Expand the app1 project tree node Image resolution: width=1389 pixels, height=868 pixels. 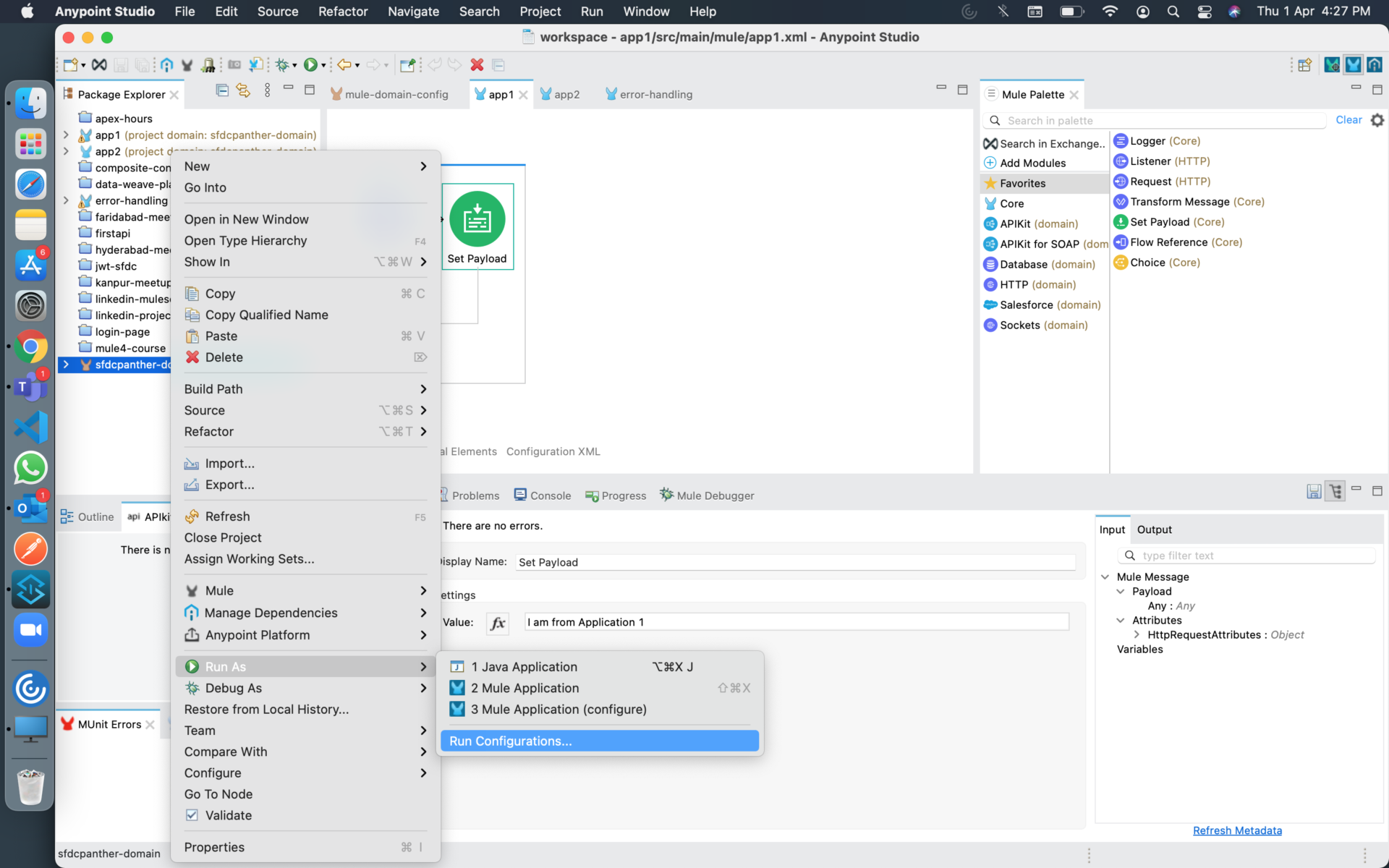point(66,135)
